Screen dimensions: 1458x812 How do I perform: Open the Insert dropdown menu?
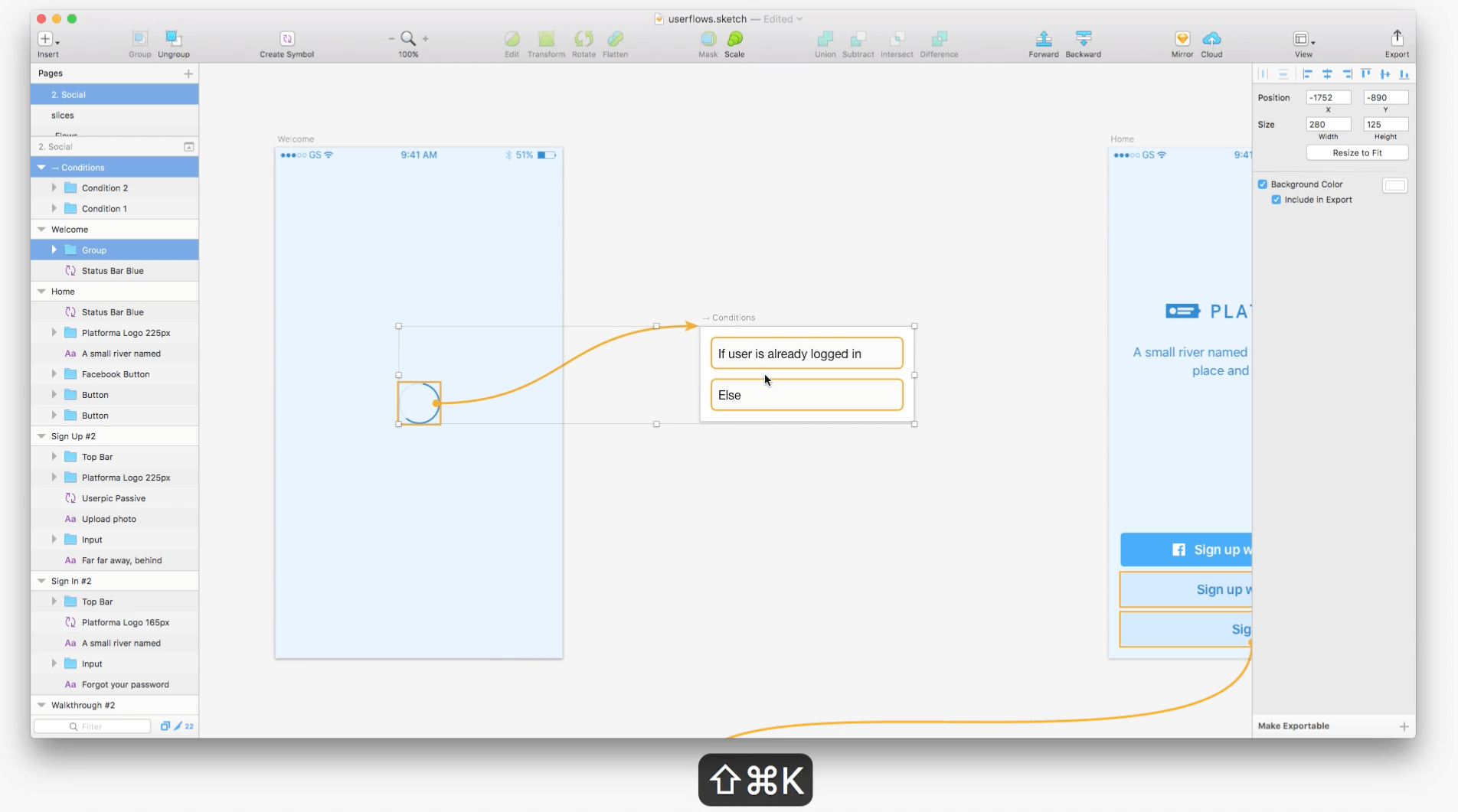[x=47, y=40]
